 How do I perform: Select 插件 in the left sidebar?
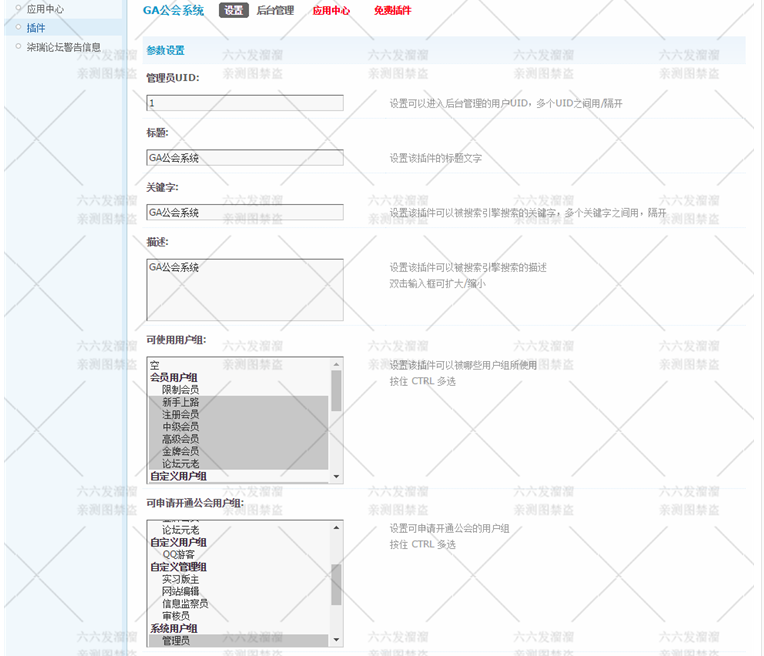point(36,28)
